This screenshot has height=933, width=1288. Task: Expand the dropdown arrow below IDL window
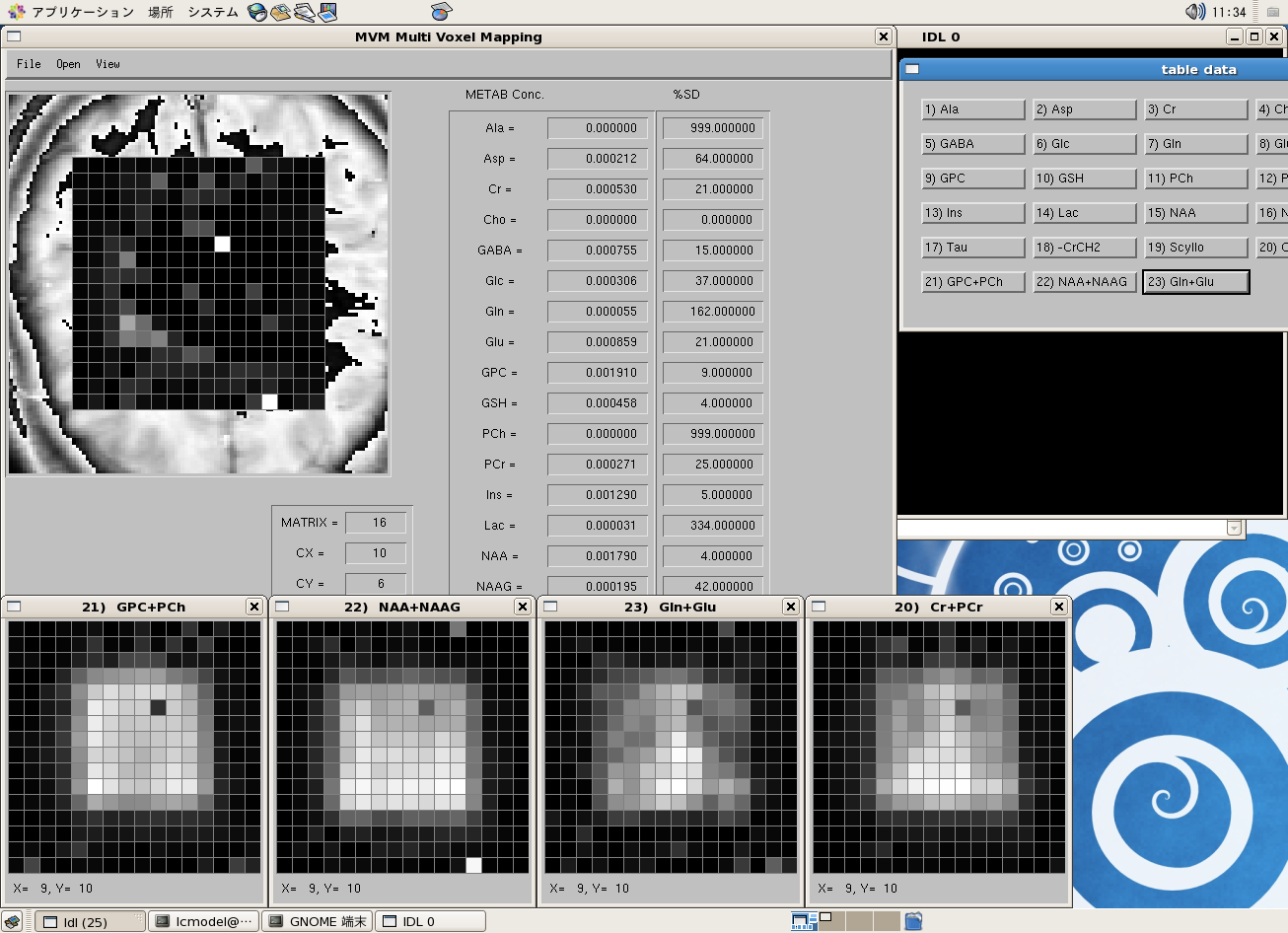(x=1234, y=529)
